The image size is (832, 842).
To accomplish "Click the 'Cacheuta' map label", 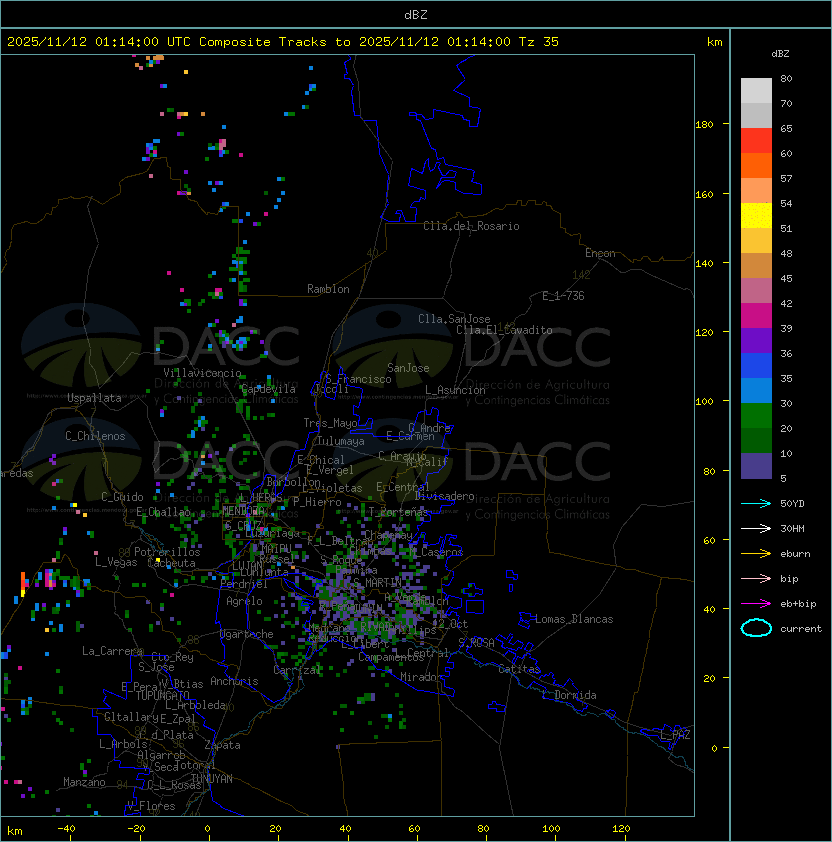I will (x=171, y=563).
